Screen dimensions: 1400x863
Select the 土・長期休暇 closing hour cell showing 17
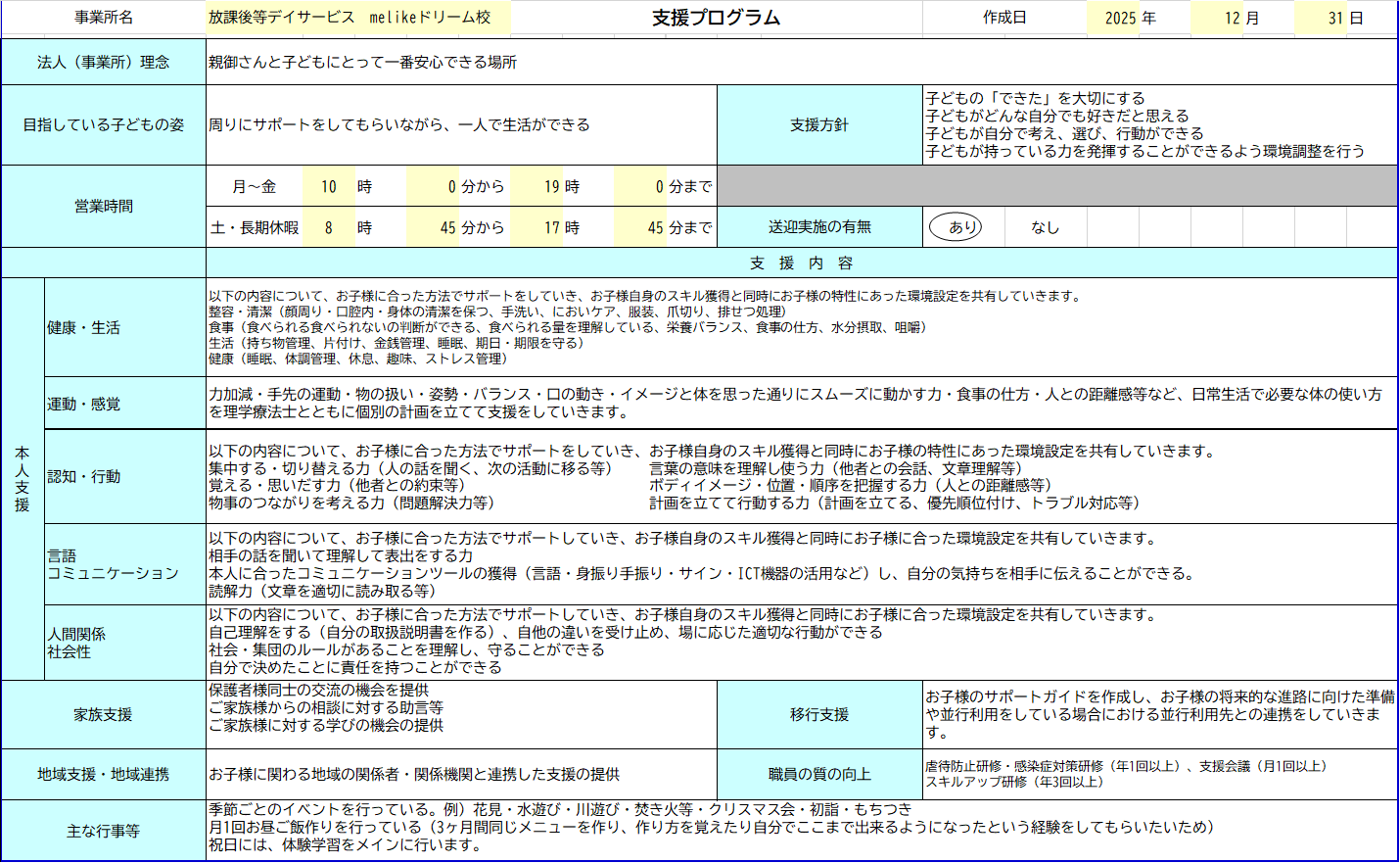click(552, 227)
